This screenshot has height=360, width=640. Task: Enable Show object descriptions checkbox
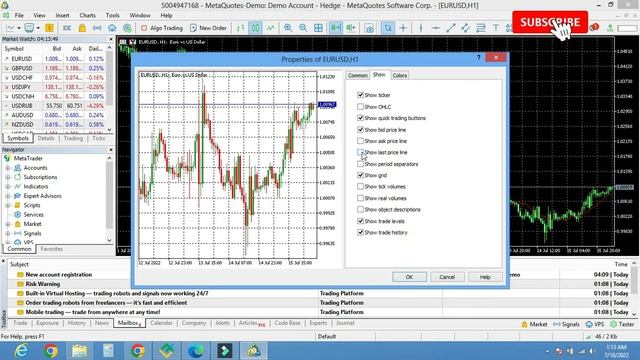(360, 209)
